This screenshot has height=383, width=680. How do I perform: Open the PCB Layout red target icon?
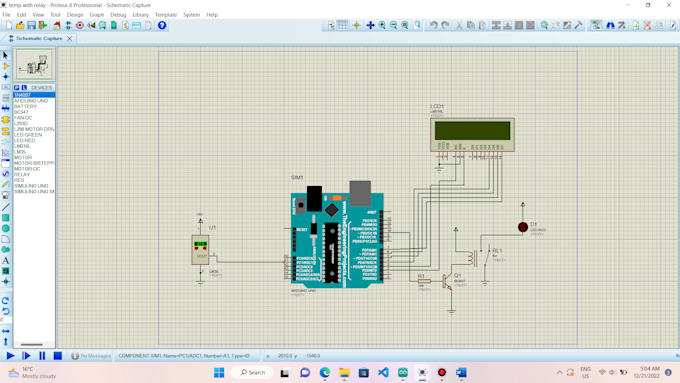click(x=80, y=26)
